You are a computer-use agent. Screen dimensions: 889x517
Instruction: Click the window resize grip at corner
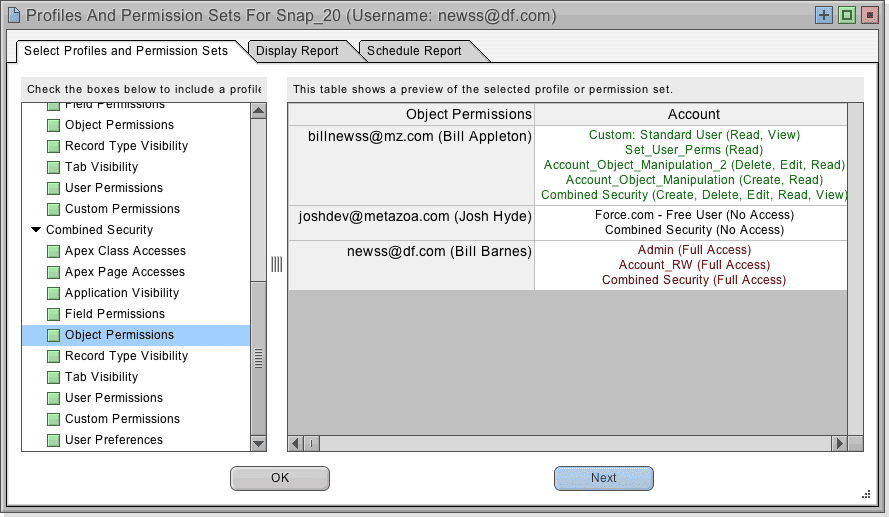point(866,494)
